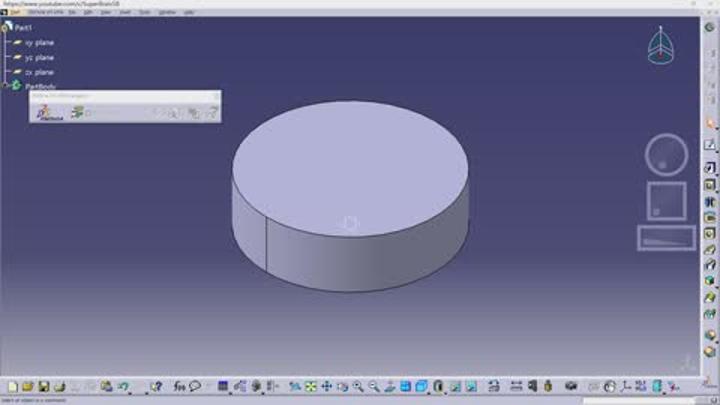
Task: Select the Measure Between tool
Action: pyautogui.click(x=517, y=387)
